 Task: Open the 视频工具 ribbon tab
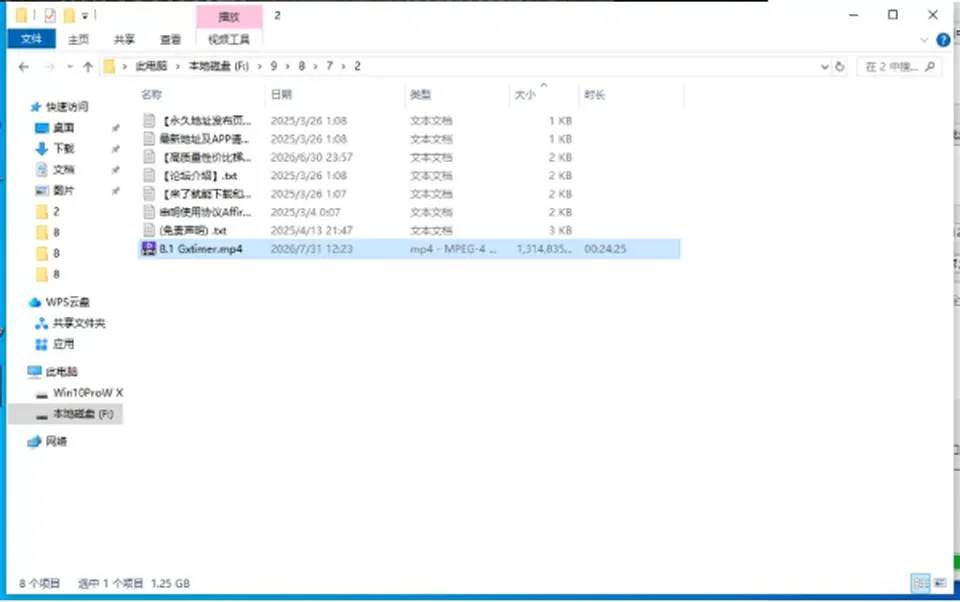[229, 39]
